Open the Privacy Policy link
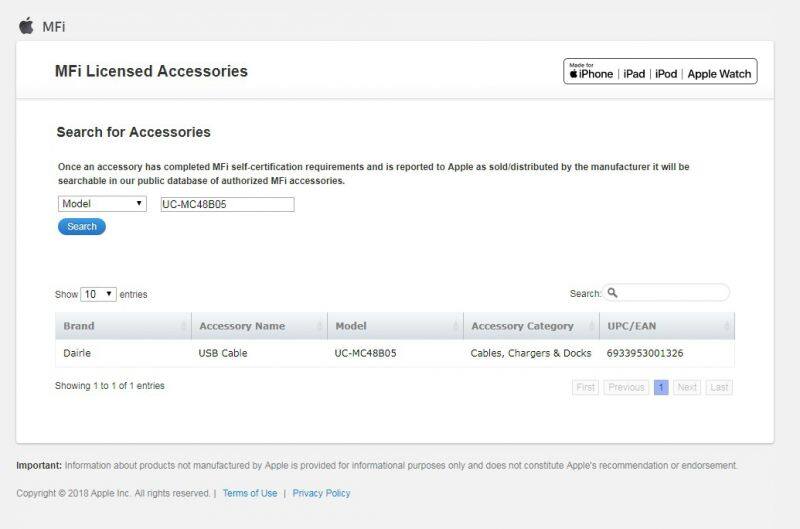This screenshot has height=529, width=800. tap(321, 493)
